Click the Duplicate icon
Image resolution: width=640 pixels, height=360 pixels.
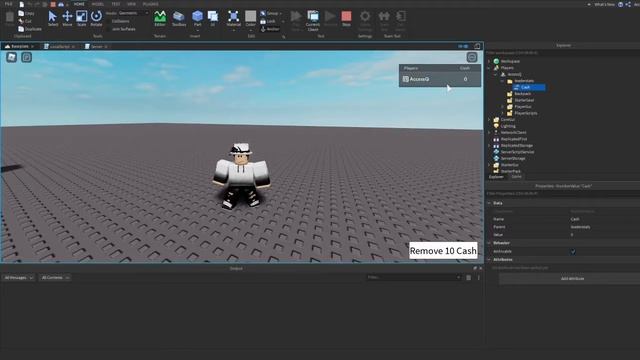point(21,29)
